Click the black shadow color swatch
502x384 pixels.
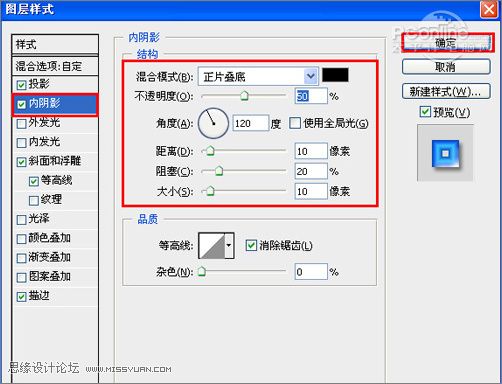335,75
